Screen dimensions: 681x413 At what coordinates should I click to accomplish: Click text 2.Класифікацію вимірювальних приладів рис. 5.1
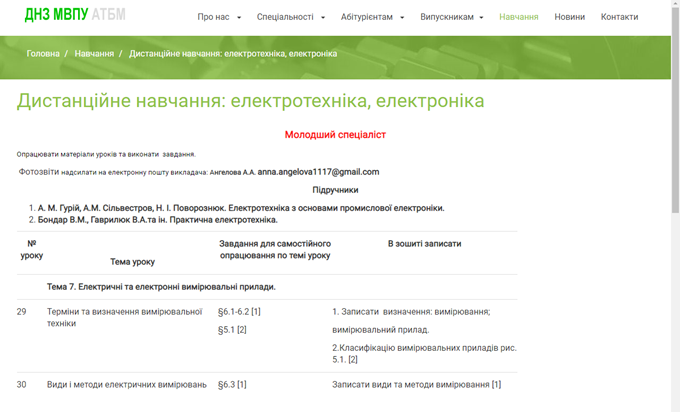(x=424, y=354)
